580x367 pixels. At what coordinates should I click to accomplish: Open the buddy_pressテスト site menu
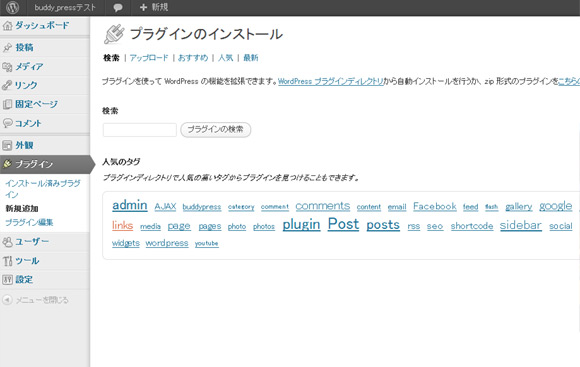click(65, 7)
